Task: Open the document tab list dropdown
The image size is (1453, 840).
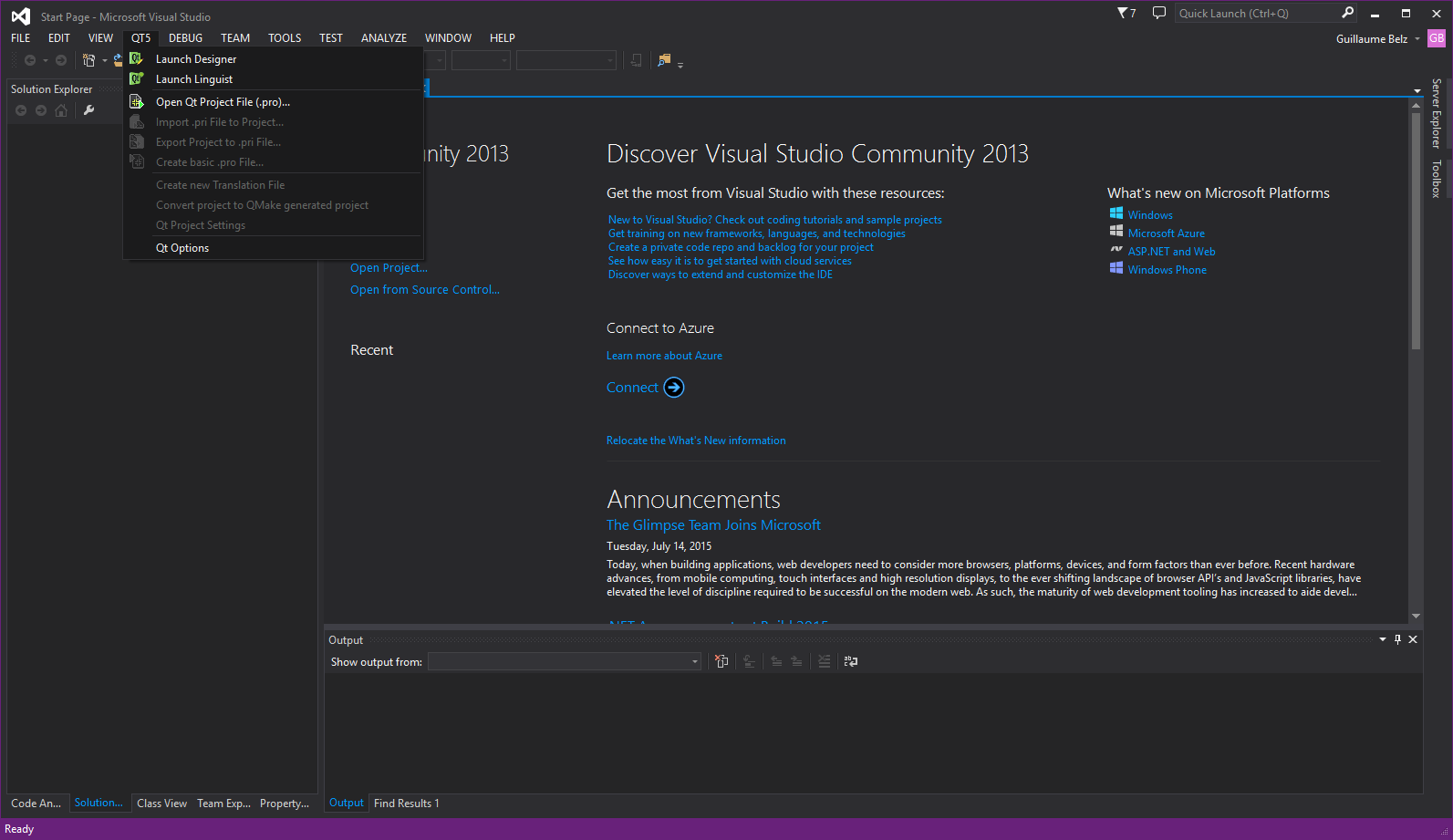Action: [x=1417, y=91]
